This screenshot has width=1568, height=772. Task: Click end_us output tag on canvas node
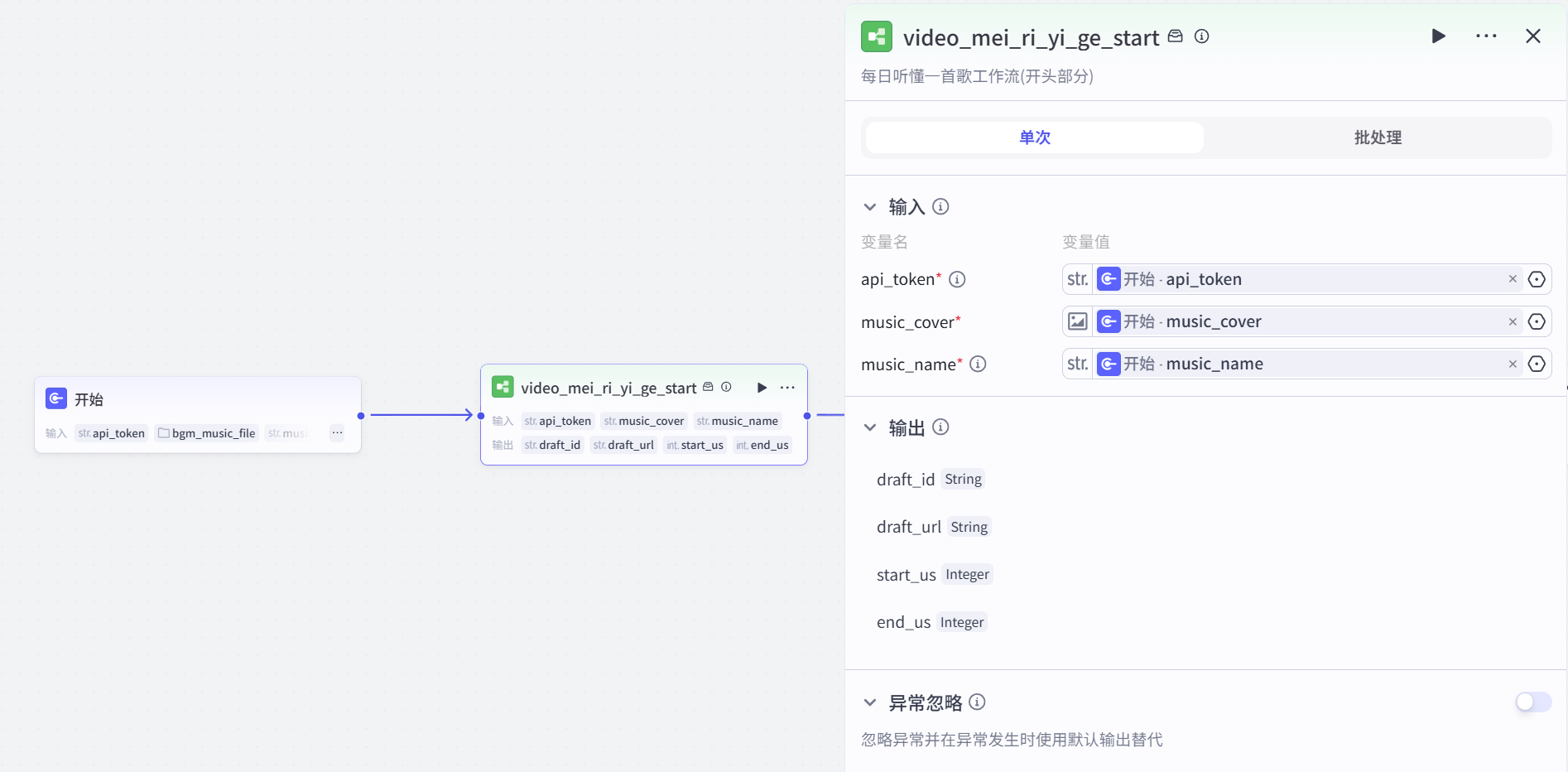pos(762,445)
